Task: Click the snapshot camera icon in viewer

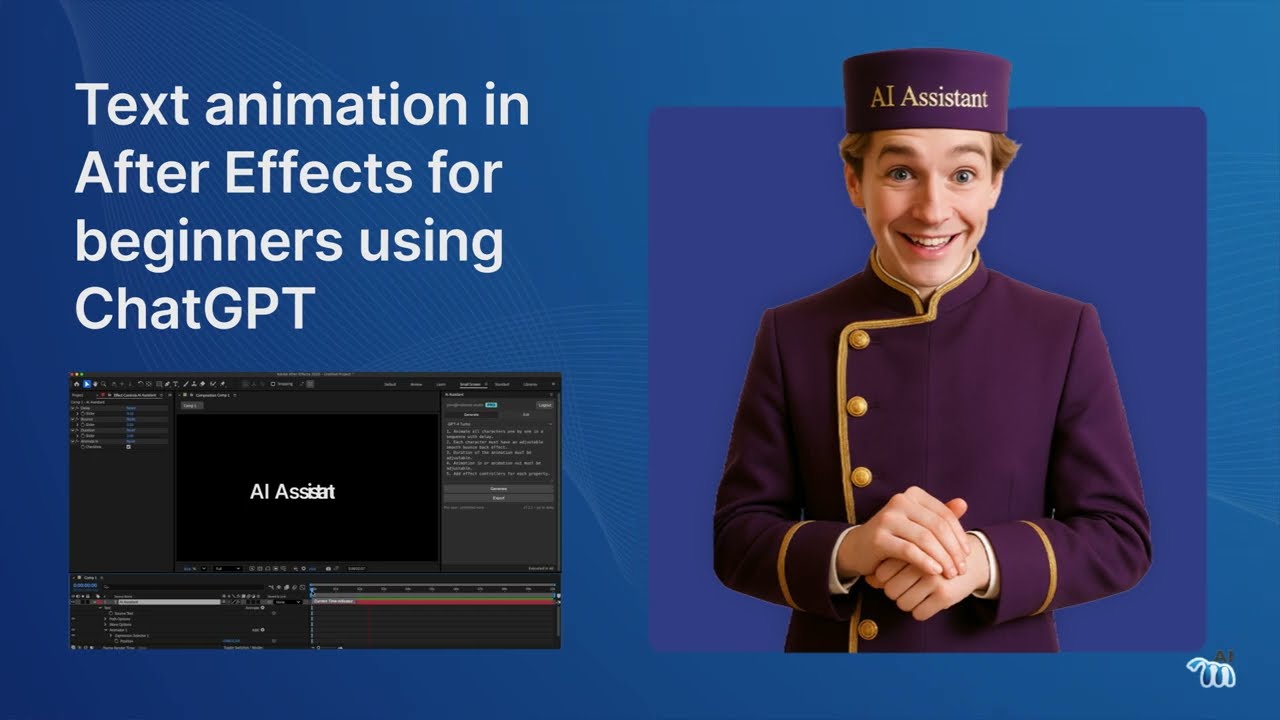Action: [x=328, y=568]
